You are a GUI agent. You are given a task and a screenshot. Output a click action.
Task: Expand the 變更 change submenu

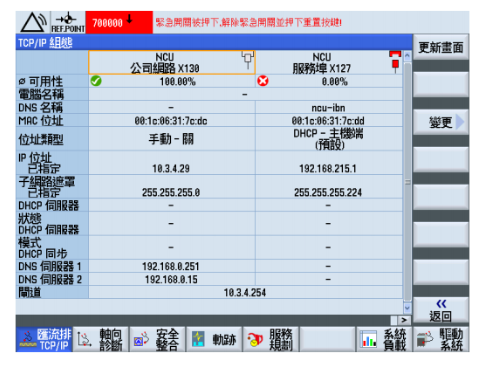[441, 122]
